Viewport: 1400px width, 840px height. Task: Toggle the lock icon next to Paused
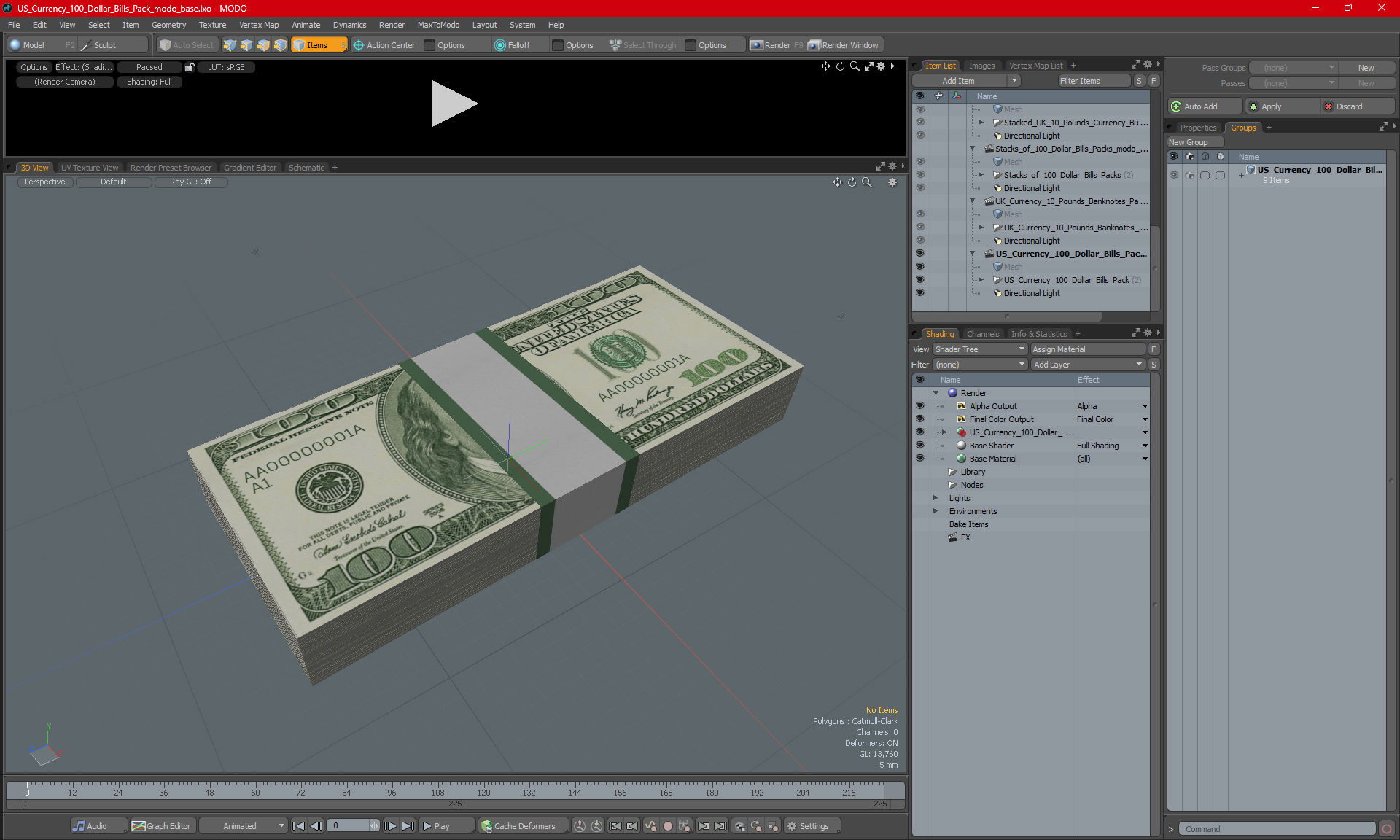click(x=190, y=67)
